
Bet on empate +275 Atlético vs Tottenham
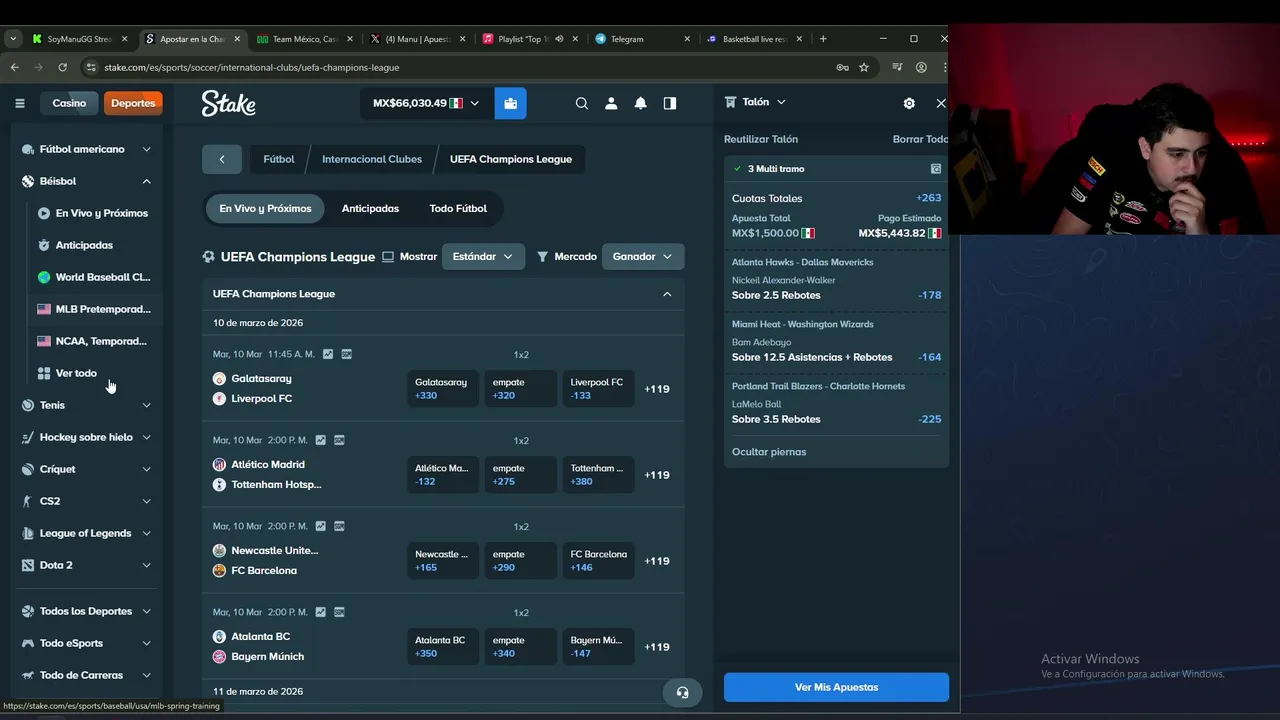(520, 475)
